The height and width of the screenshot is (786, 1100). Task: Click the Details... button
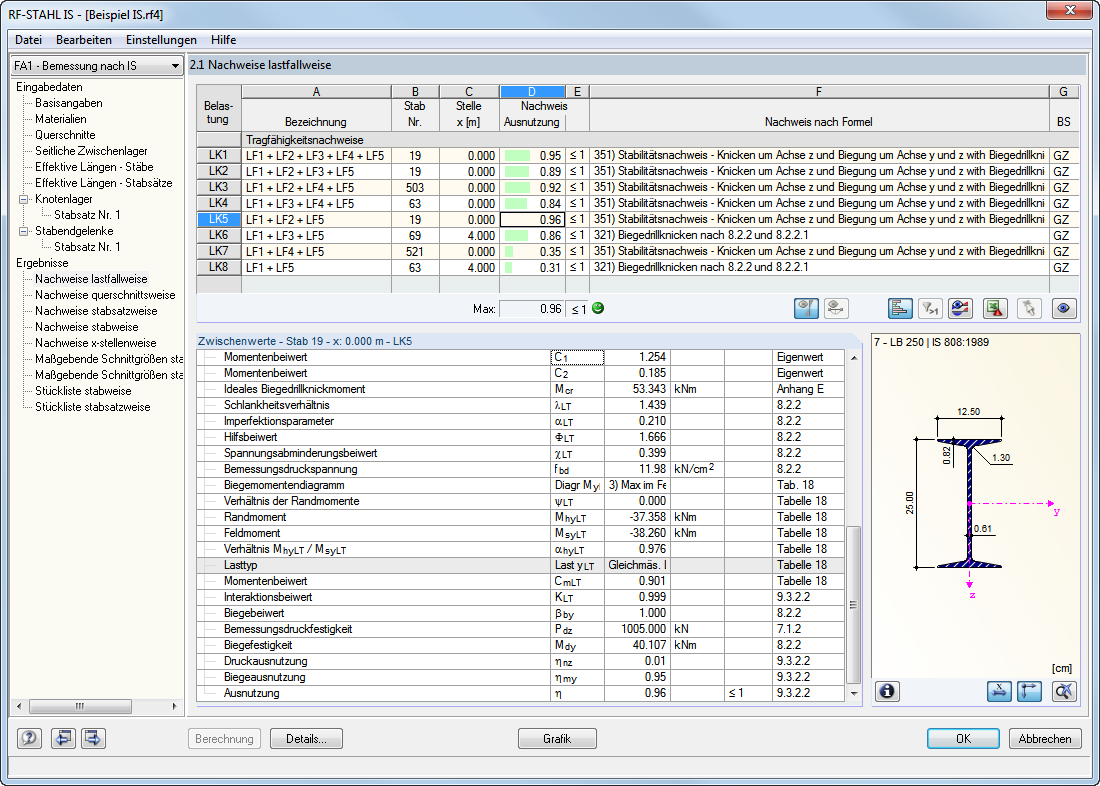pyautogui.click(x=307, y=738)
